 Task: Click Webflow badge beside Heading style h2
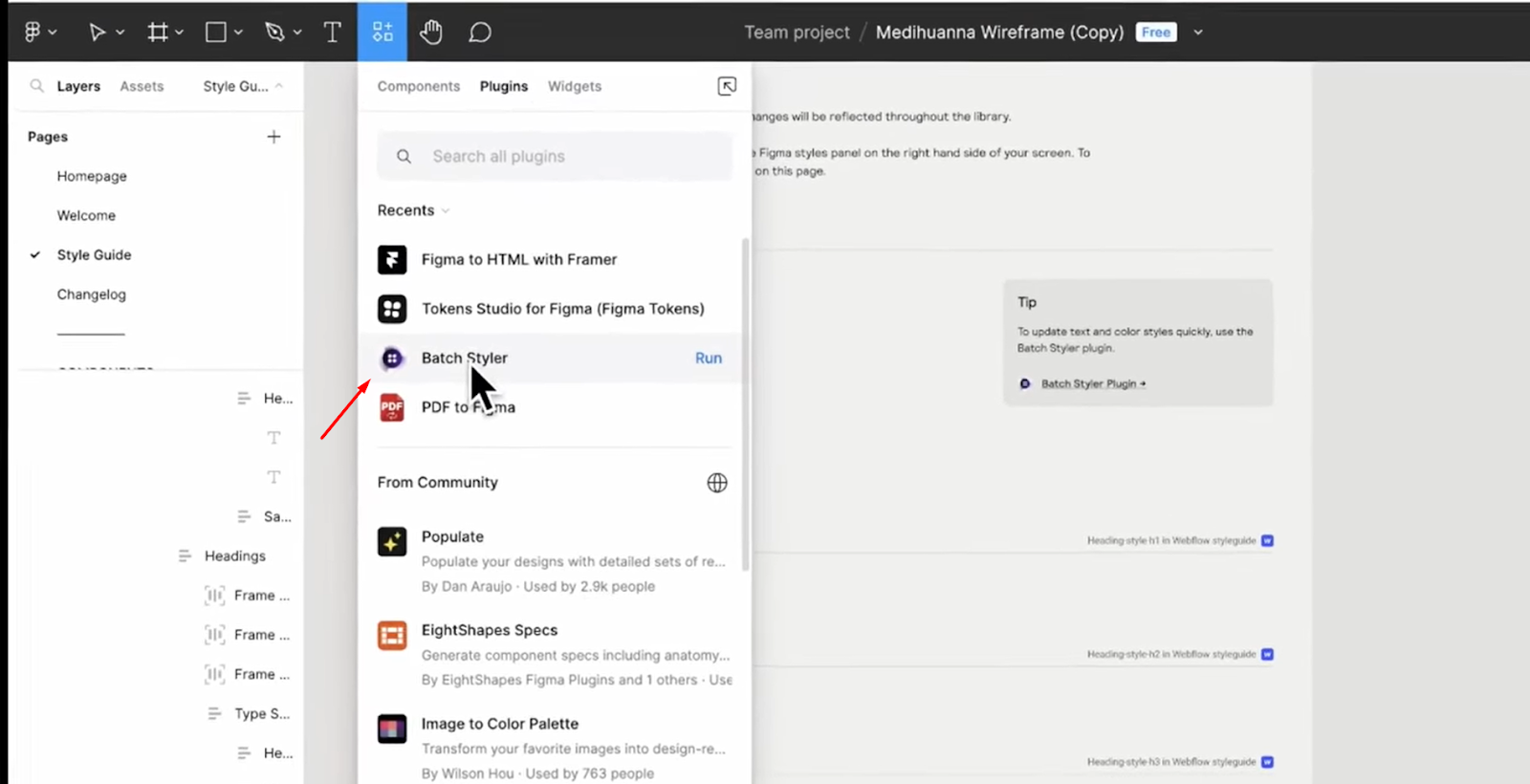pyautogui.click(x=1267, y=654)
